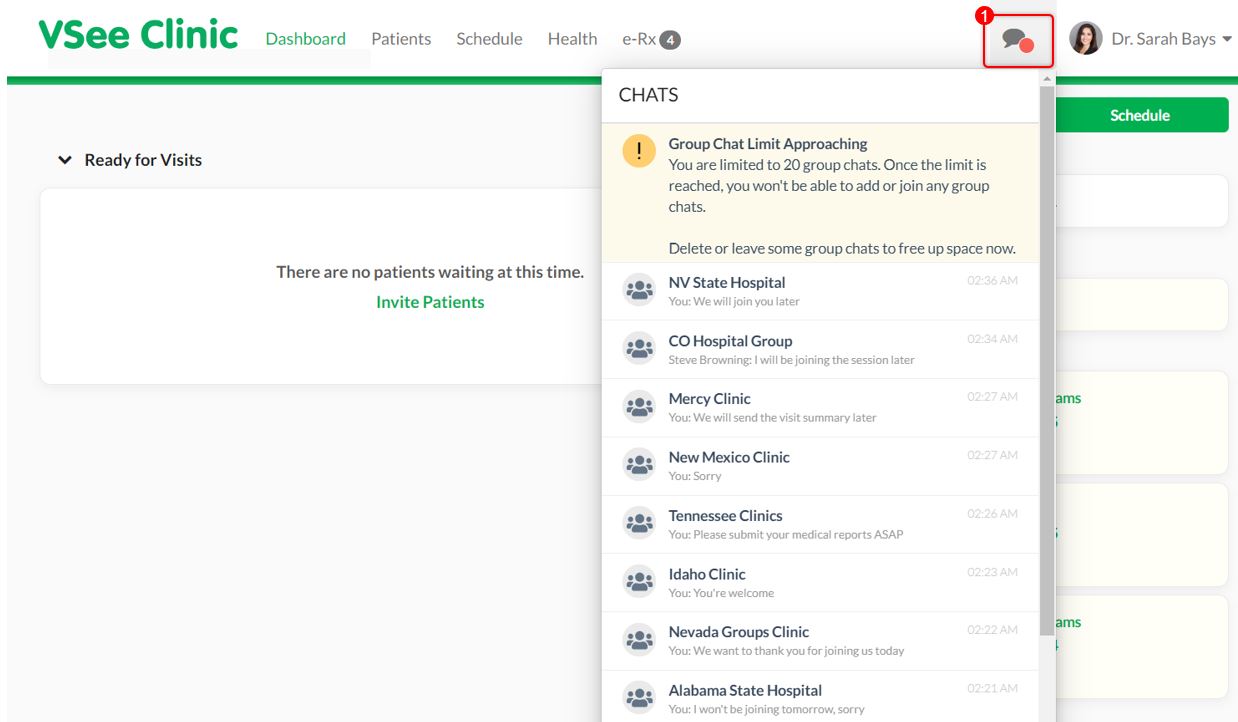Click the Invite Patients link
Image resolution: width=1238 pixels, height=722 pixels.
click(430, 302)
